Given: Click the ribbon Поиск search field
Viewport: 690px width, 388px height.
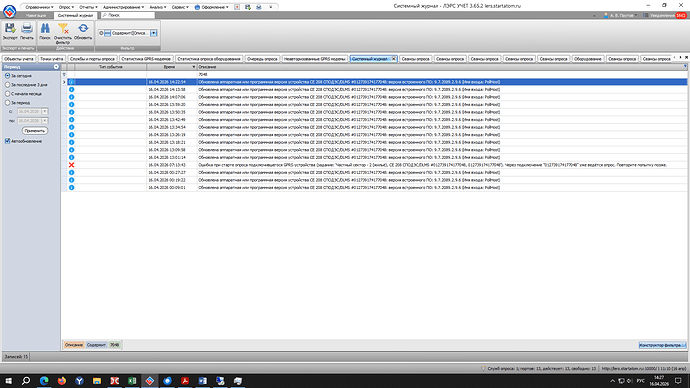Looking at the screenshot, I should (128, 15).
